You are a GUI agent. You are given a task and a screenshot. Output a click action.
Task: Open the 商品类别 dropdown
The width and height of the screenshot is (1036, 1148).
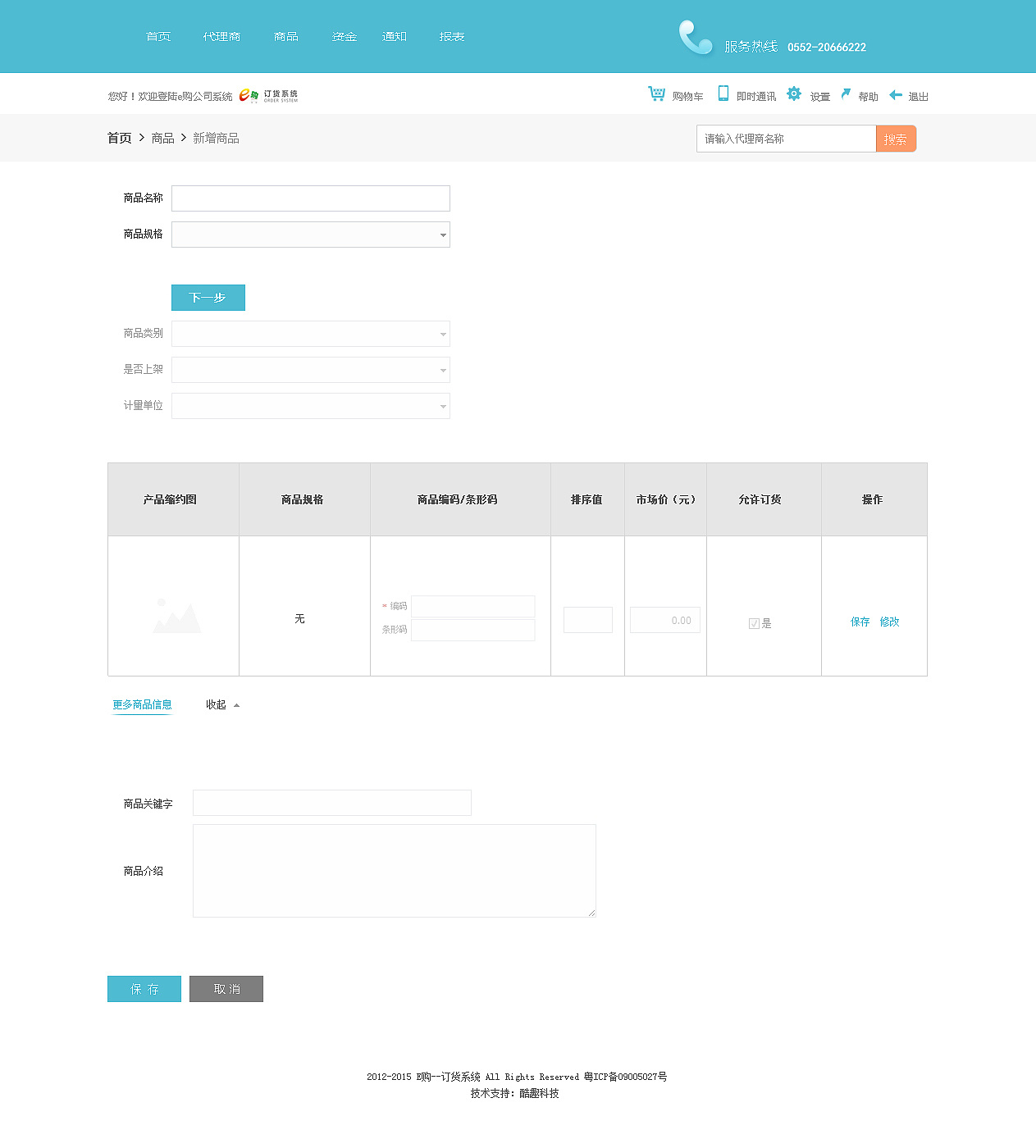pyautogui.click(x=311, y=334)
